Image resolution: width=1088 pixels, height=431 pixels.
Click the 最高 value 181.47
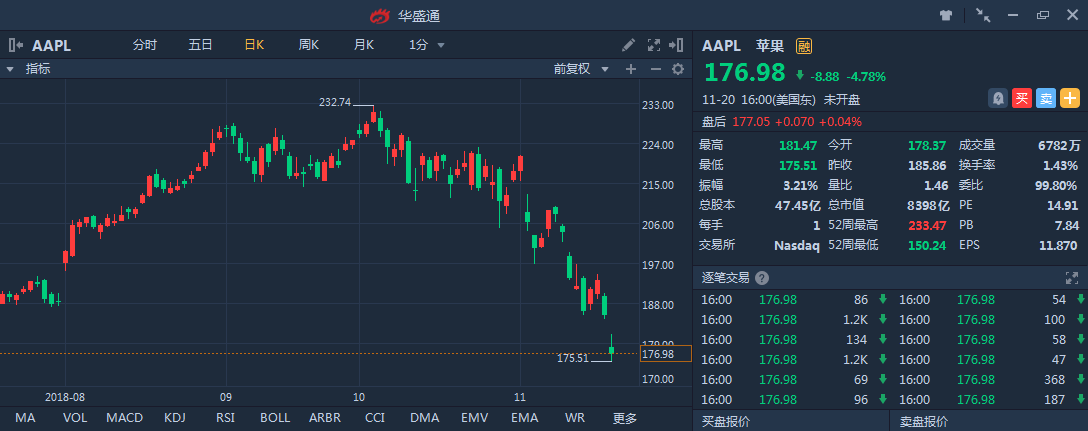pos(798,145)
